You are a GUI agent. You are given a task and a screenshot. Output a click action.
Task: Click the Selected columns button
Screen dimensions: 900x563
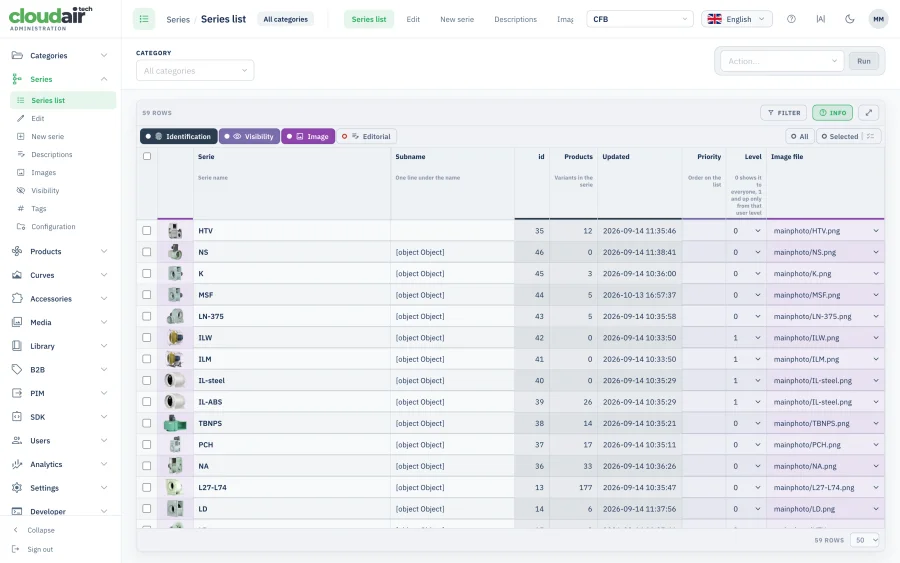click(839, 137)
